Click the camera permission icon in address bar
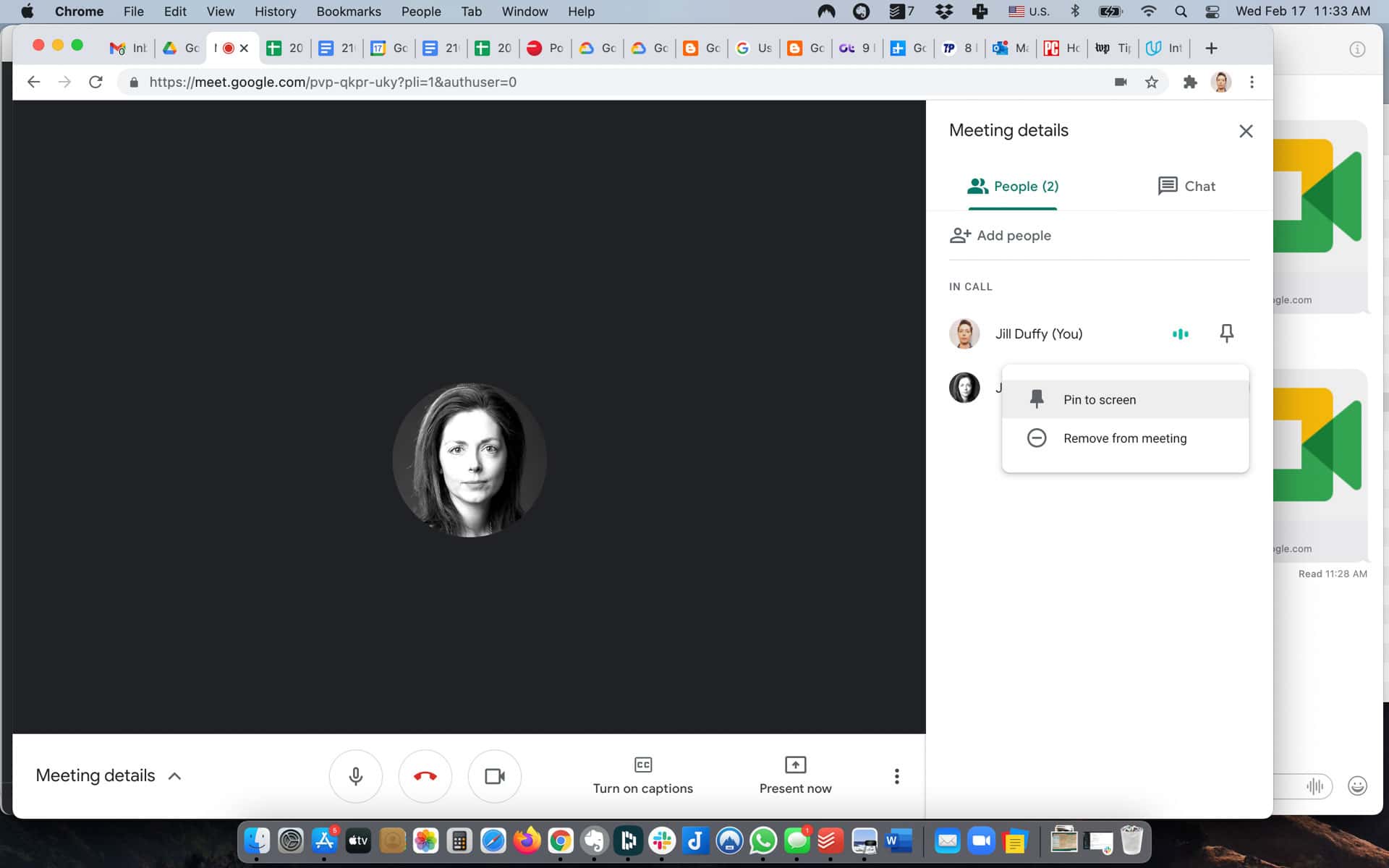 click(x=1121, y=82)
